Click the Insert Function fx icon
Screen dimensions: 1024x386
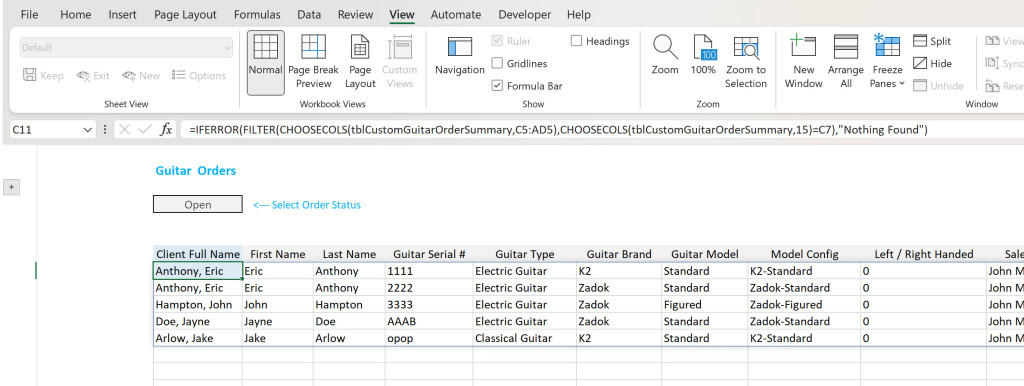point(167,130)
